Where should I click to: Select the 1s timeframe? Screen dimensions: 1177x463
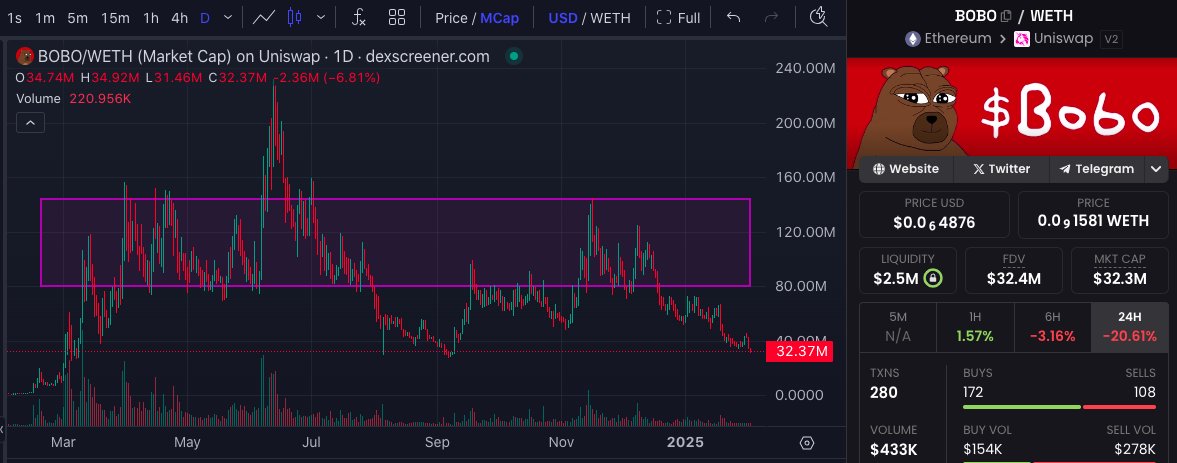14,18
